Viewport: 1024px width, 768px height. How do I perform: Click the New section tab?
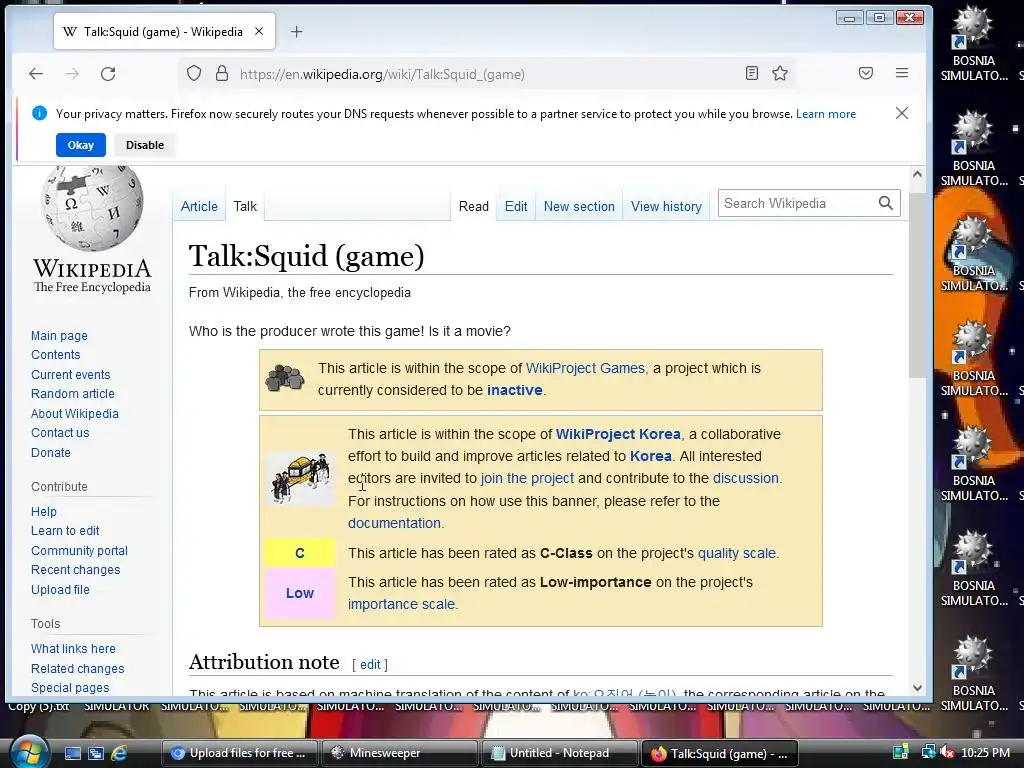click(579, 206)
